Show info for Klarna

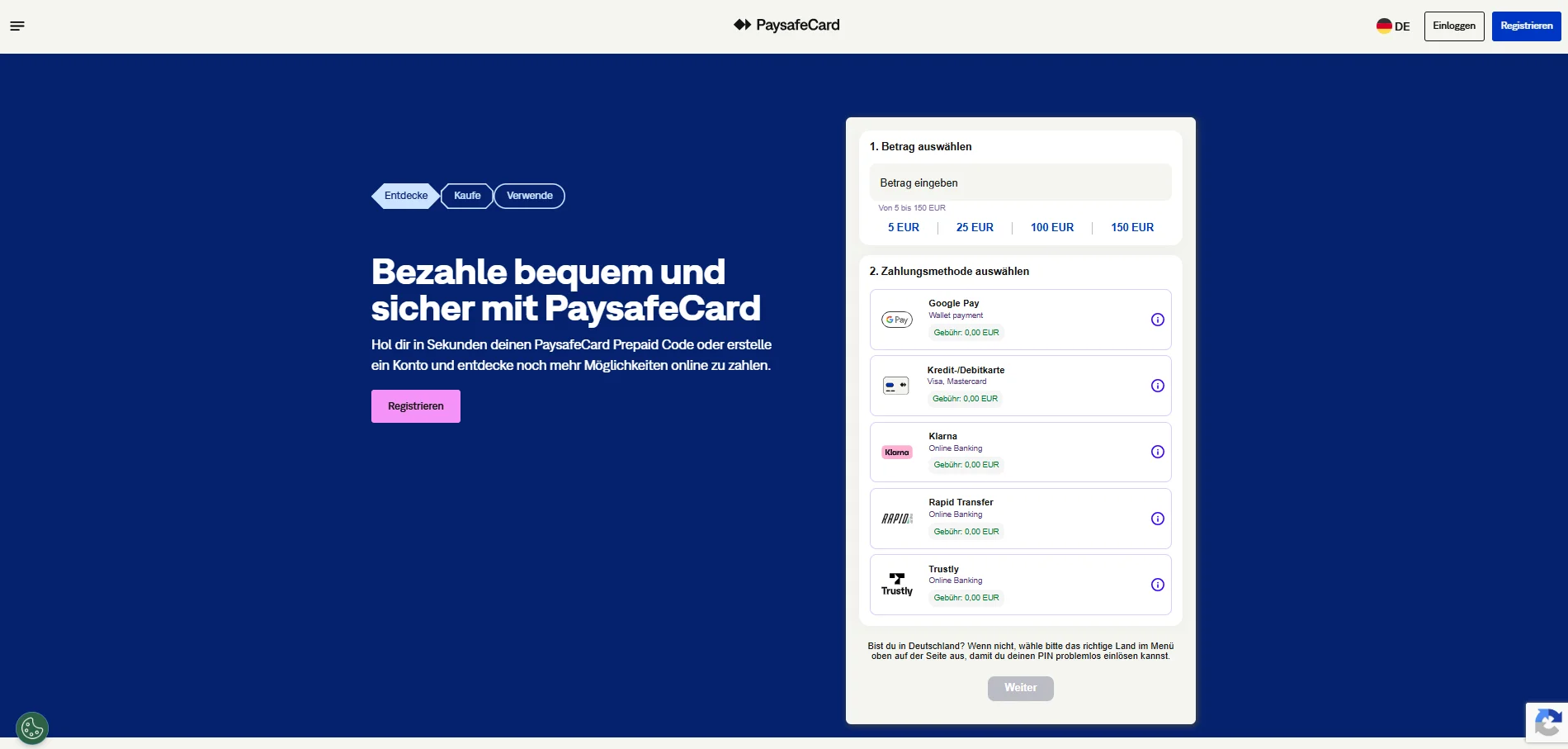click(x=1158, y=452)
